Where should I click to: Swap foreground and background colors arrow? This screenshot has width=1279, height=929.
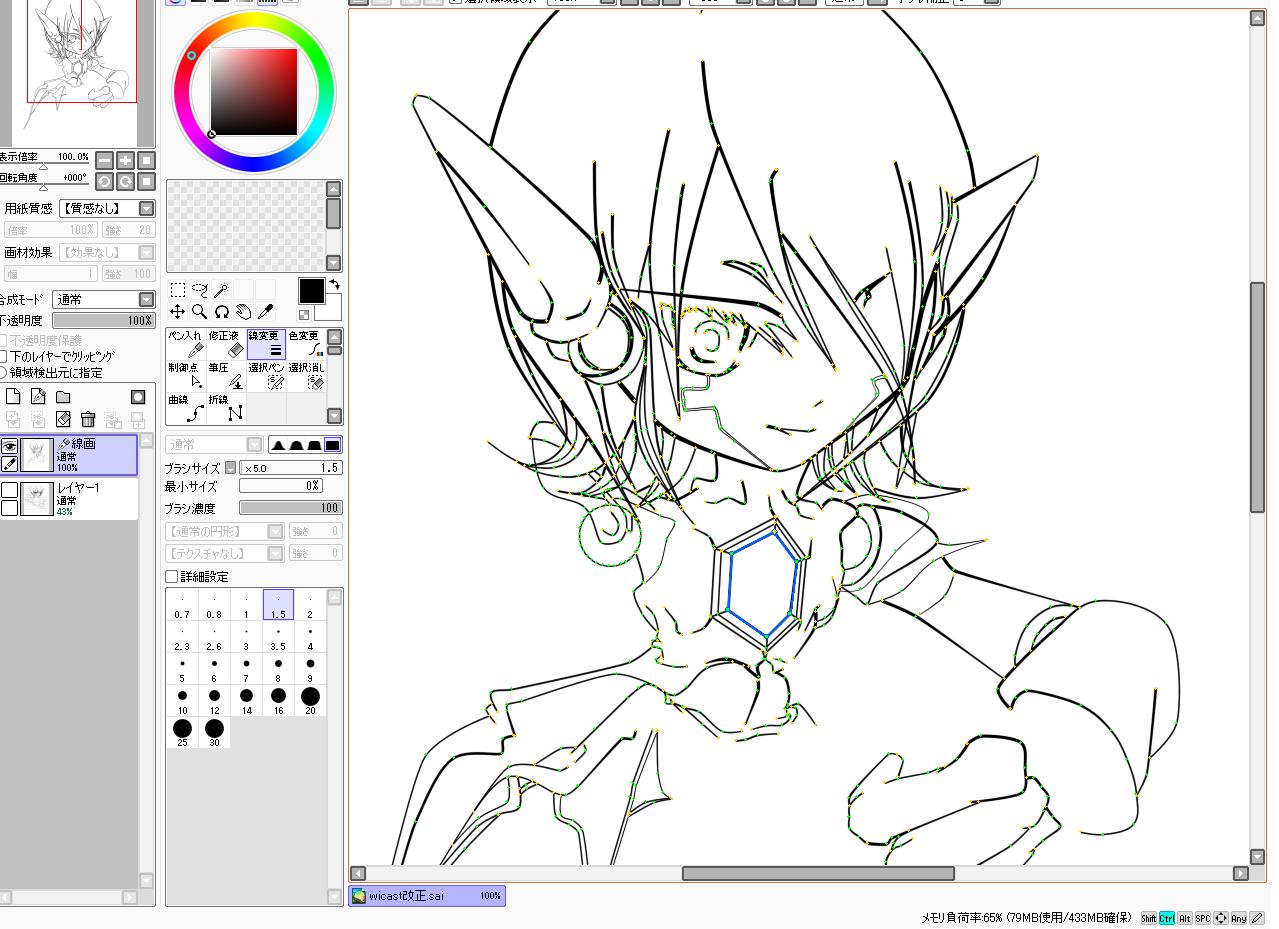point(335,284)
